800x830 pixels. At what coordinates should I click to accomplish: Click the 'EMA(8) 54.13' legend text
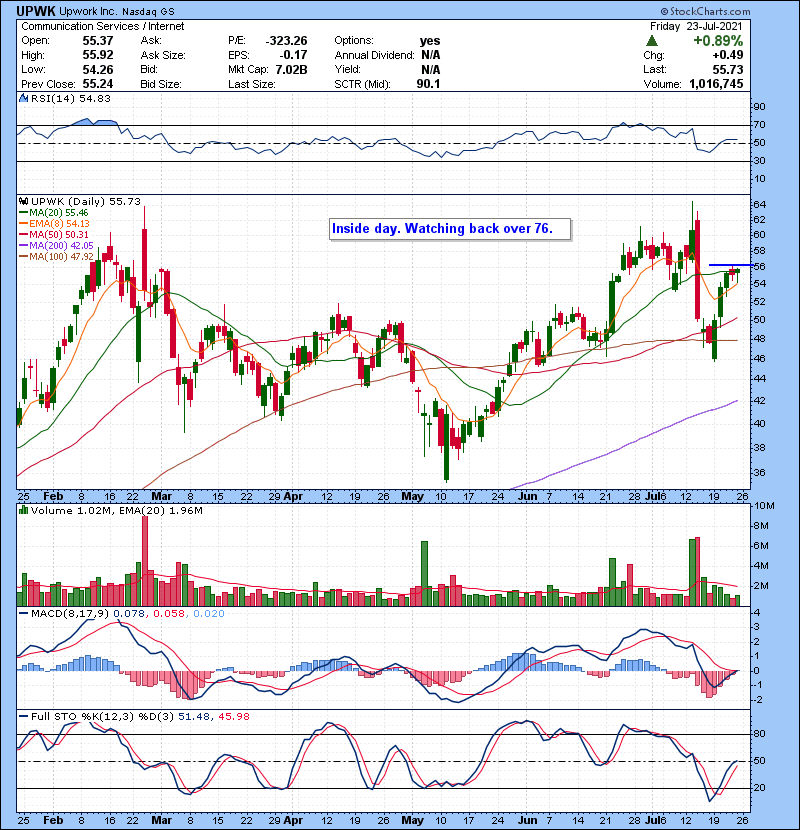click(x=59, y=224)
